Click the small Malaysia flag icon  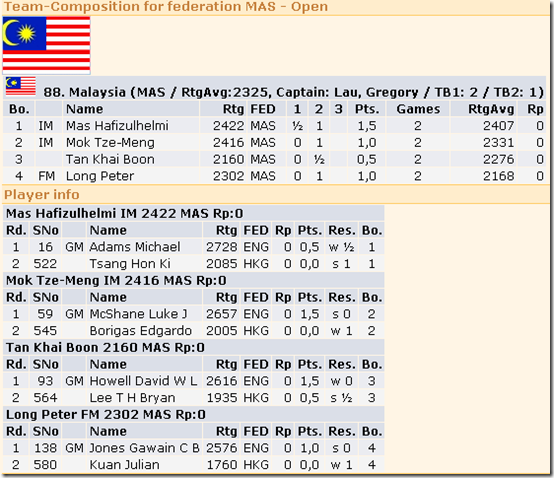(x=21, y=86)
